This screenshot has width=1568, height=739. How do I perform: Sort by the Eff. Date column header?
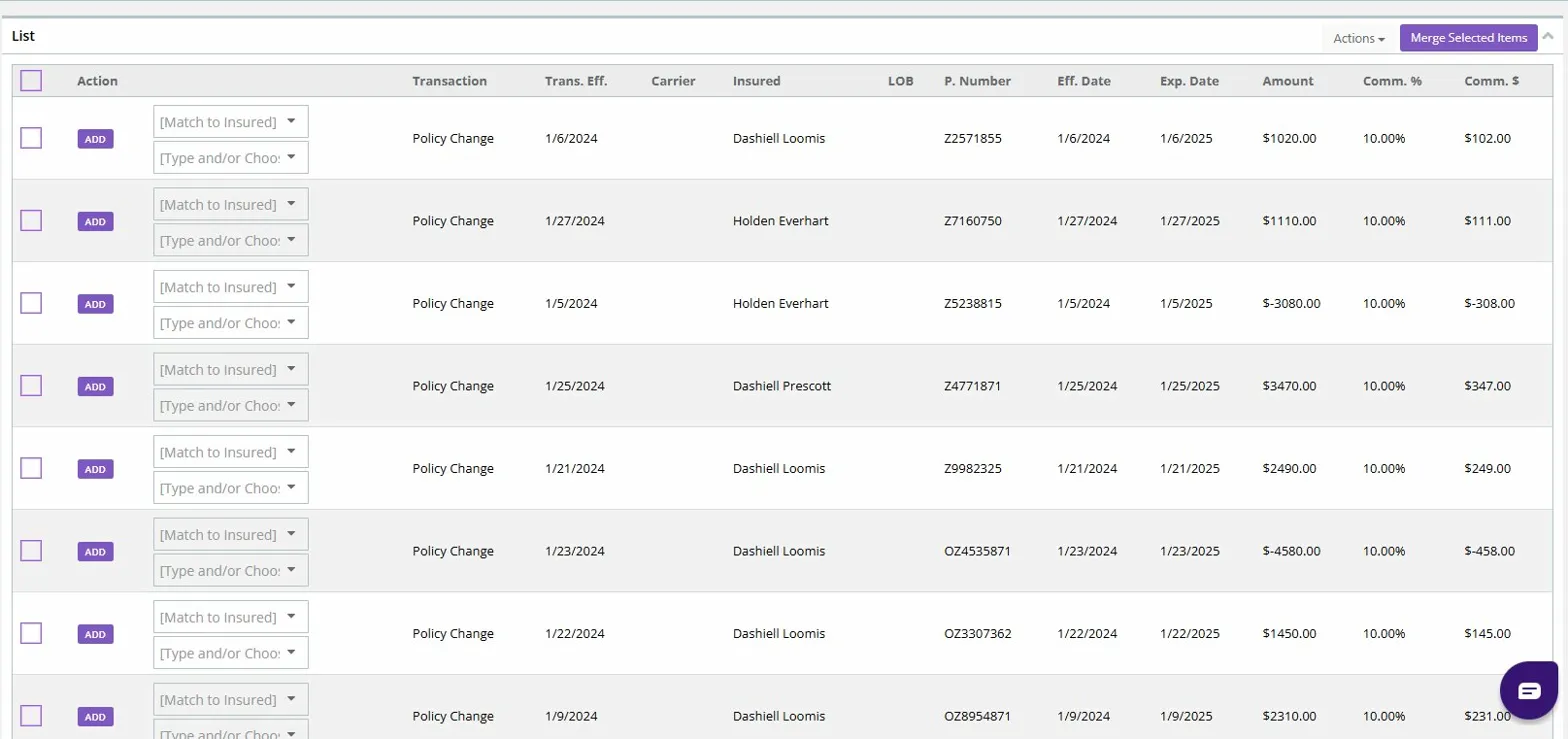tap(1083, 81)
